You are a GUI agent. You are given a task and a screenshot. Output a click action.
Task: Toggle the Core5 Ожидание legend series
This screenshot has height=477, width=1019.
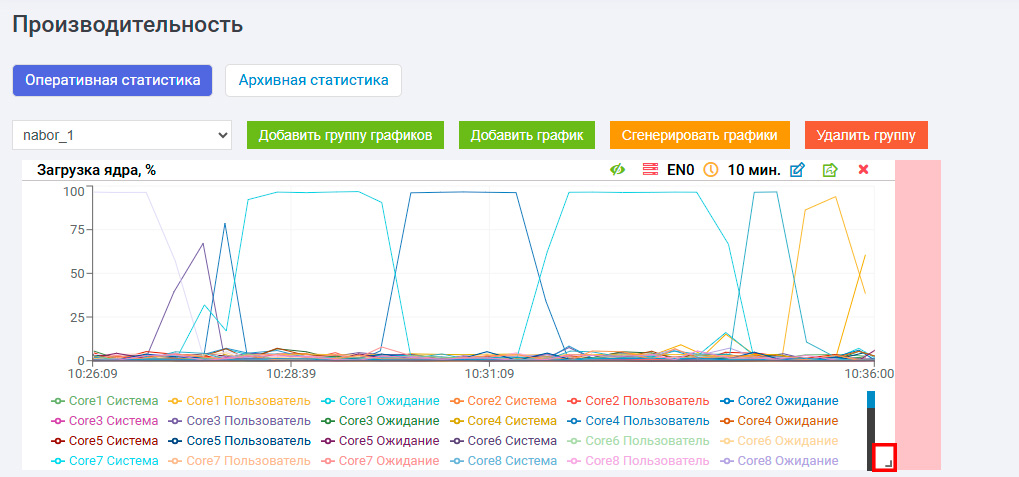(380, 441)
